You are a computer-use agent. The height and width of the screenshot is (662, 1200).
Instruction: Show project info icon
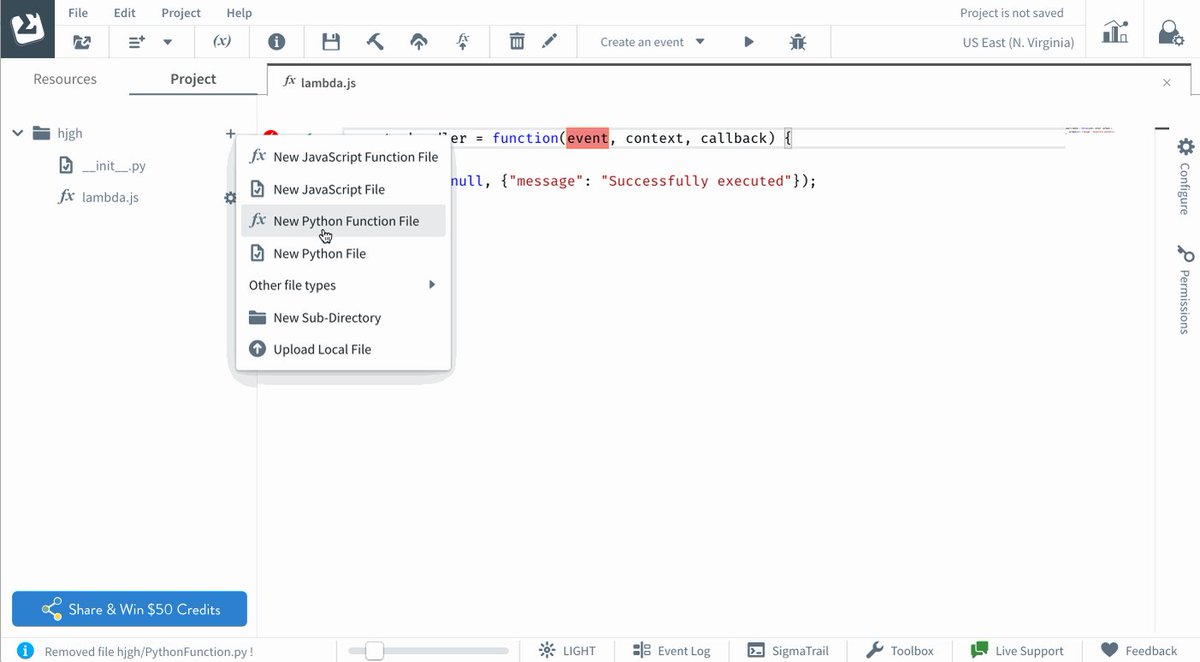pos(277,42)
